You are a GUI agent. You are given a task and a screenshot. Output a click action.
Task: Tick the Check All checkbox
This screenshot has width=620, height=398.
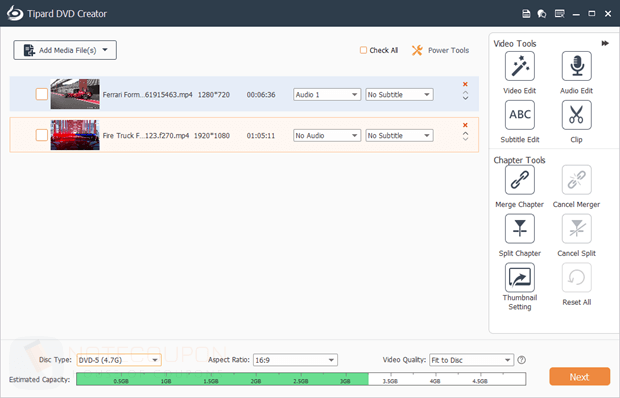coord(363,50)
